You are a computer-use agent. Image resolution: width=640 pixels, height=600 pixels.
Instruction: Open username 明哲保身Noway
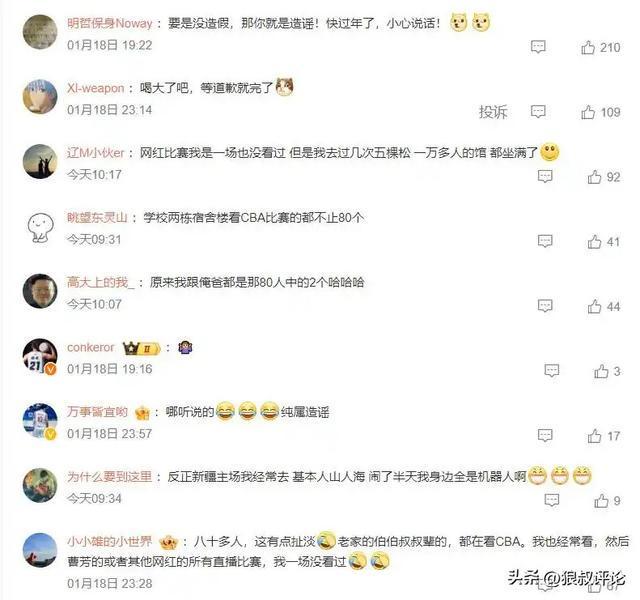[x=110, y=23]
